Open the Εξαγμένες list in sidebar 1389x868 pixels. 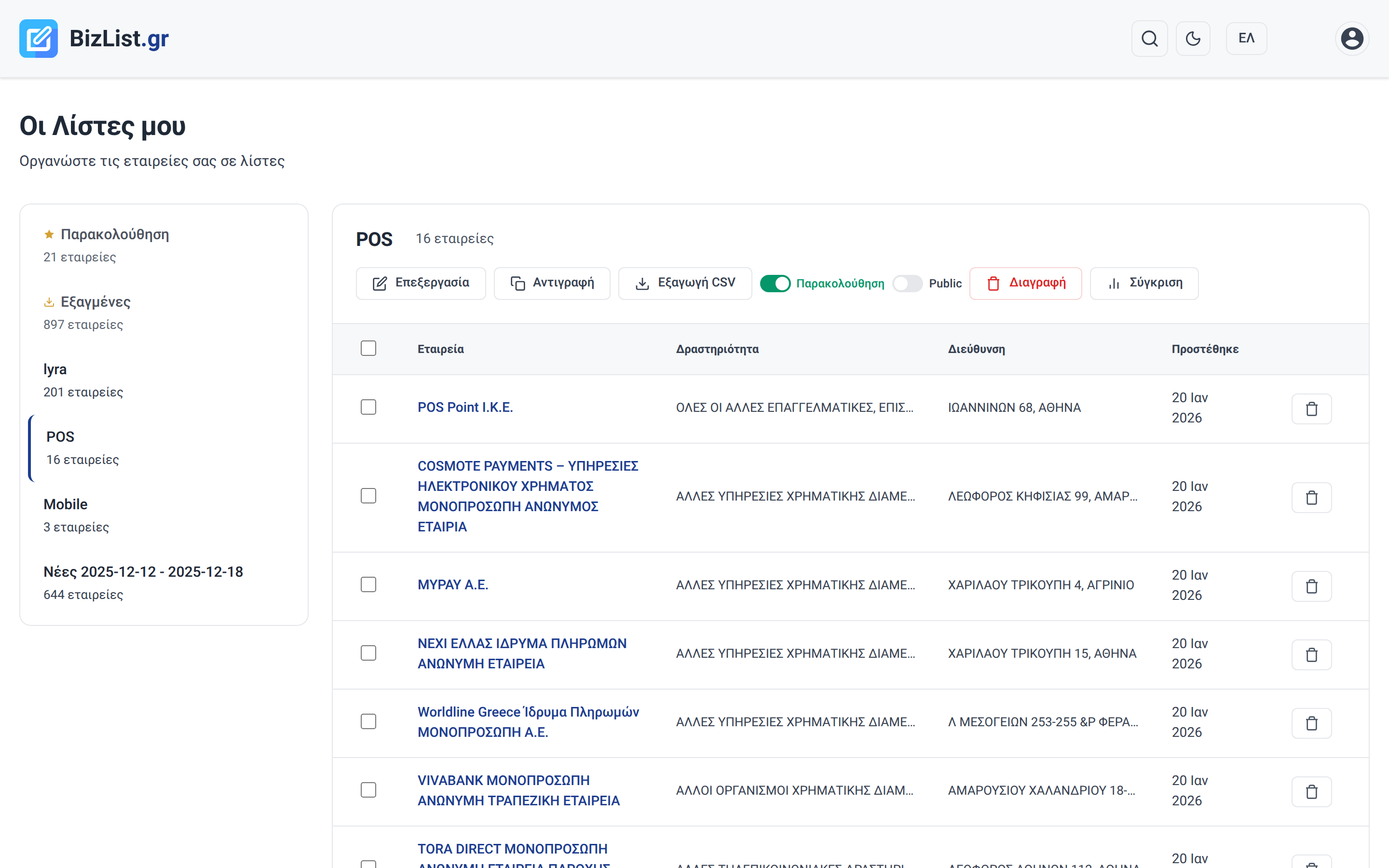pyautogui.click(x=164, y=313)
